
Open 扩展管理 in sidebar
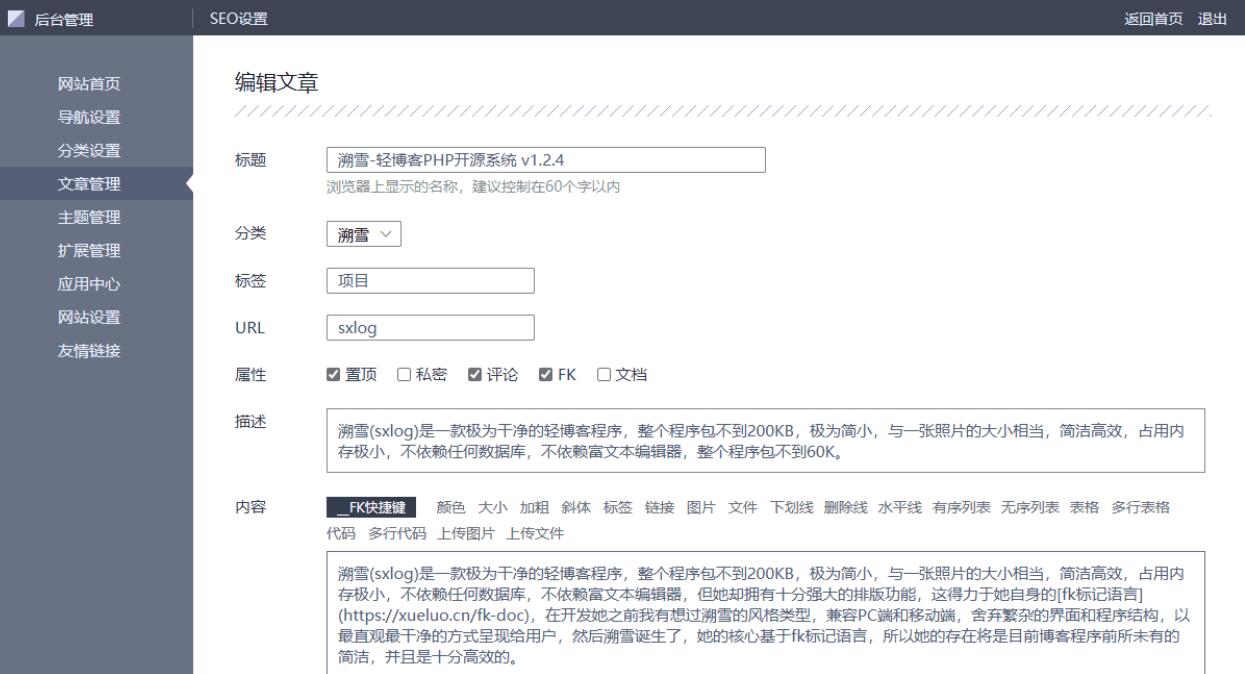[89, 251]
